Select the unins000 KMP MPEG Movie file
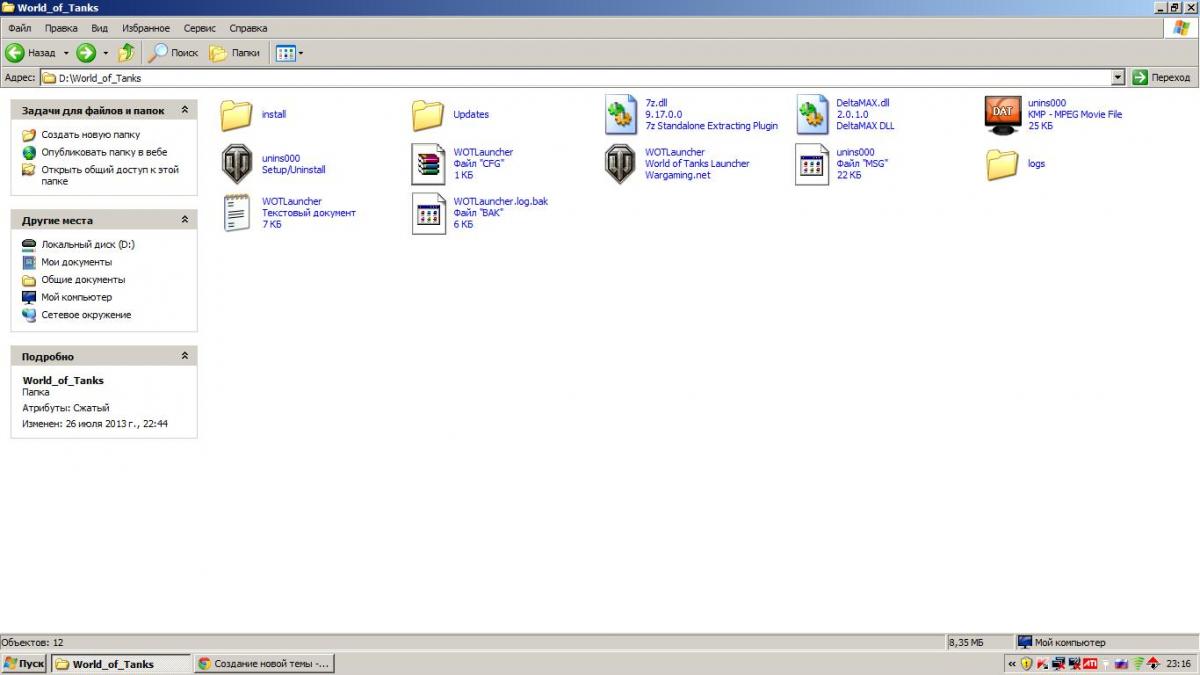The image size is (1200, 675). click(1003, 115)
